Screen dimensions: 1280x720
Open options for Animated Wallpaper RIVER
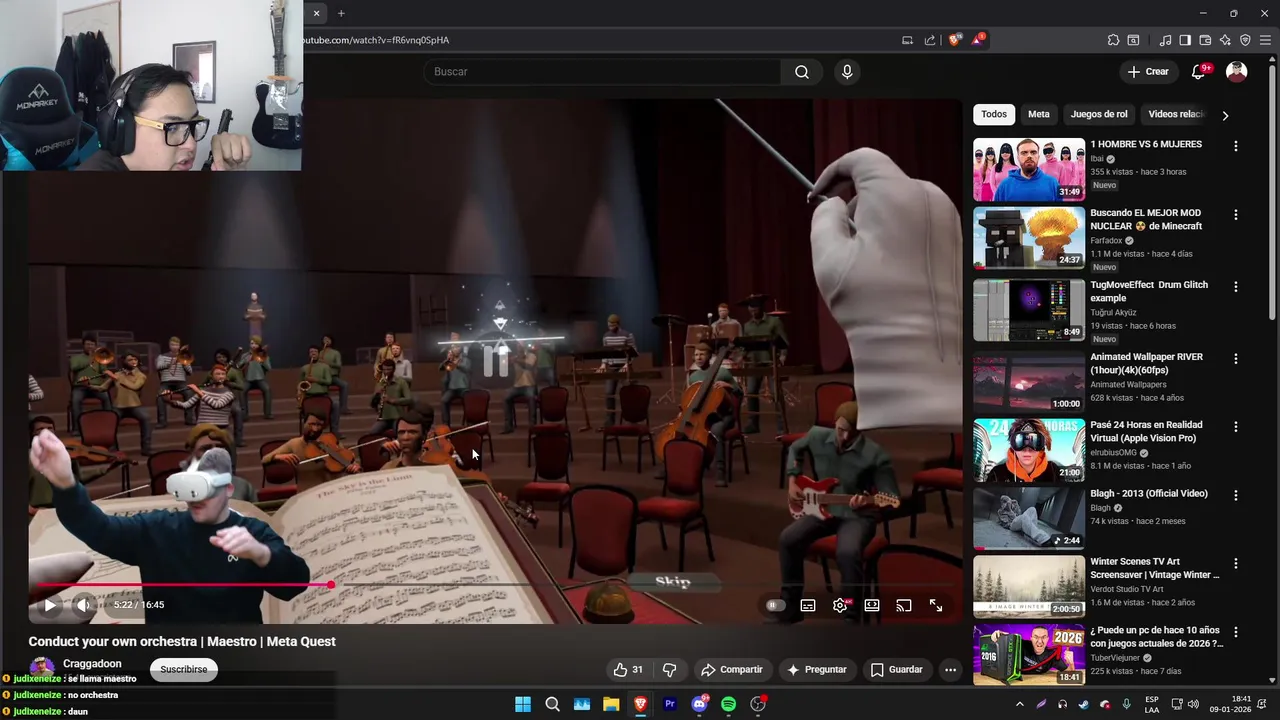[x=1236, y=359]
